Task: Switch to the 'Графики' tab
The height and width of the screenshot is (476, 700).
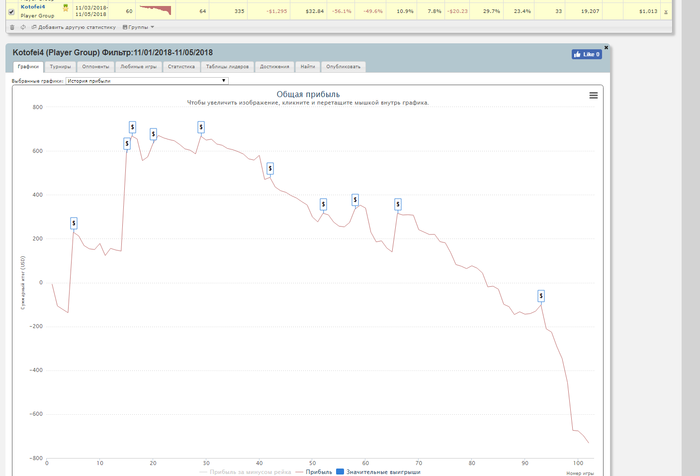Action: (x=28, y=67)
